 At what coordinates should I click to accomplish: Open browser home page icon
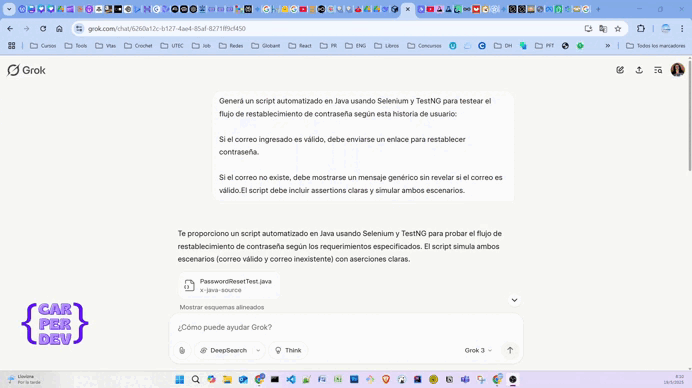coord(59,29)
